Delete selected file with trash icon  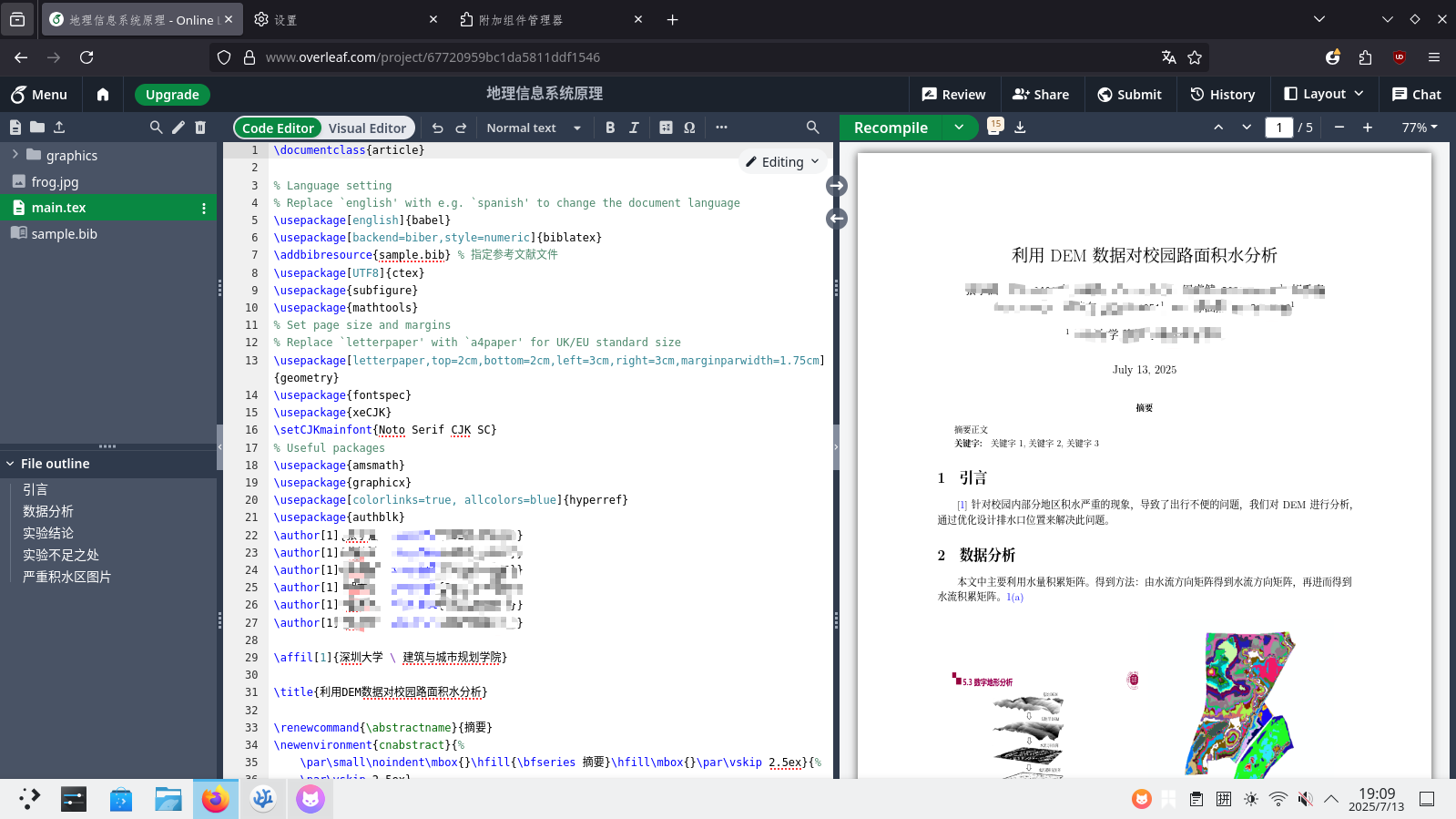point(200,128)
